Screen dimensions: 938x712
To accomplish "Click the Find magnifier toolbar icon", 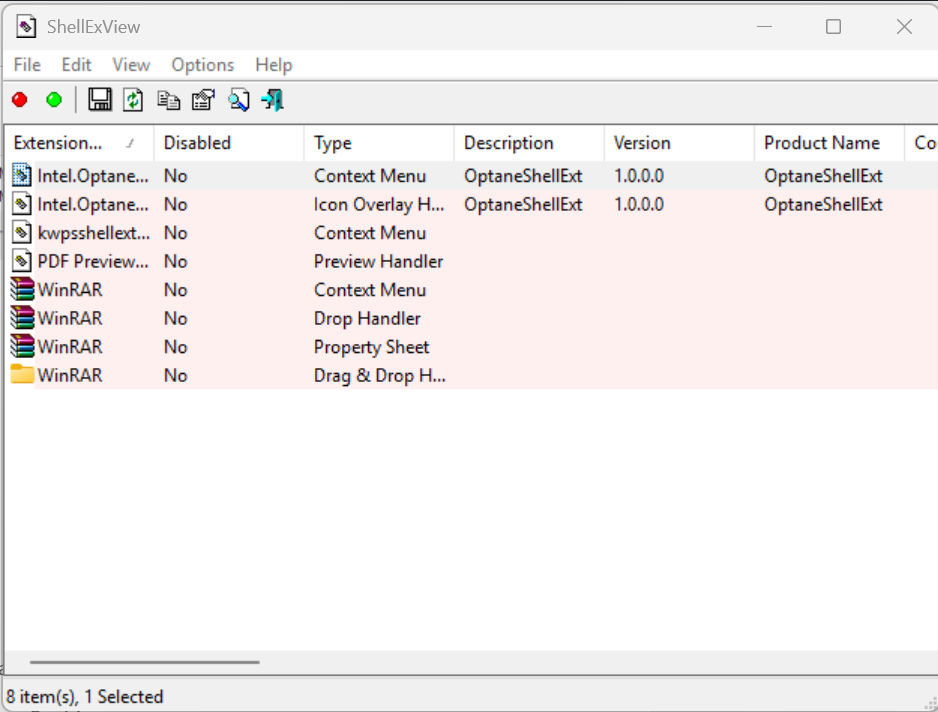I will click(239, 99).
